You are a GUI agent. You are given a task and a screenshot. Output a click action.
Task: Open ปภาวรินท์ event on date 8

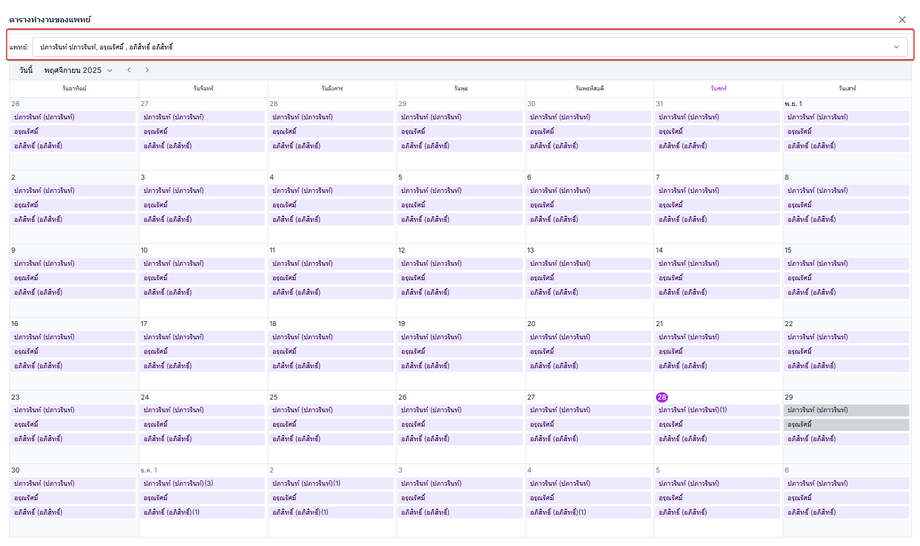847,191
